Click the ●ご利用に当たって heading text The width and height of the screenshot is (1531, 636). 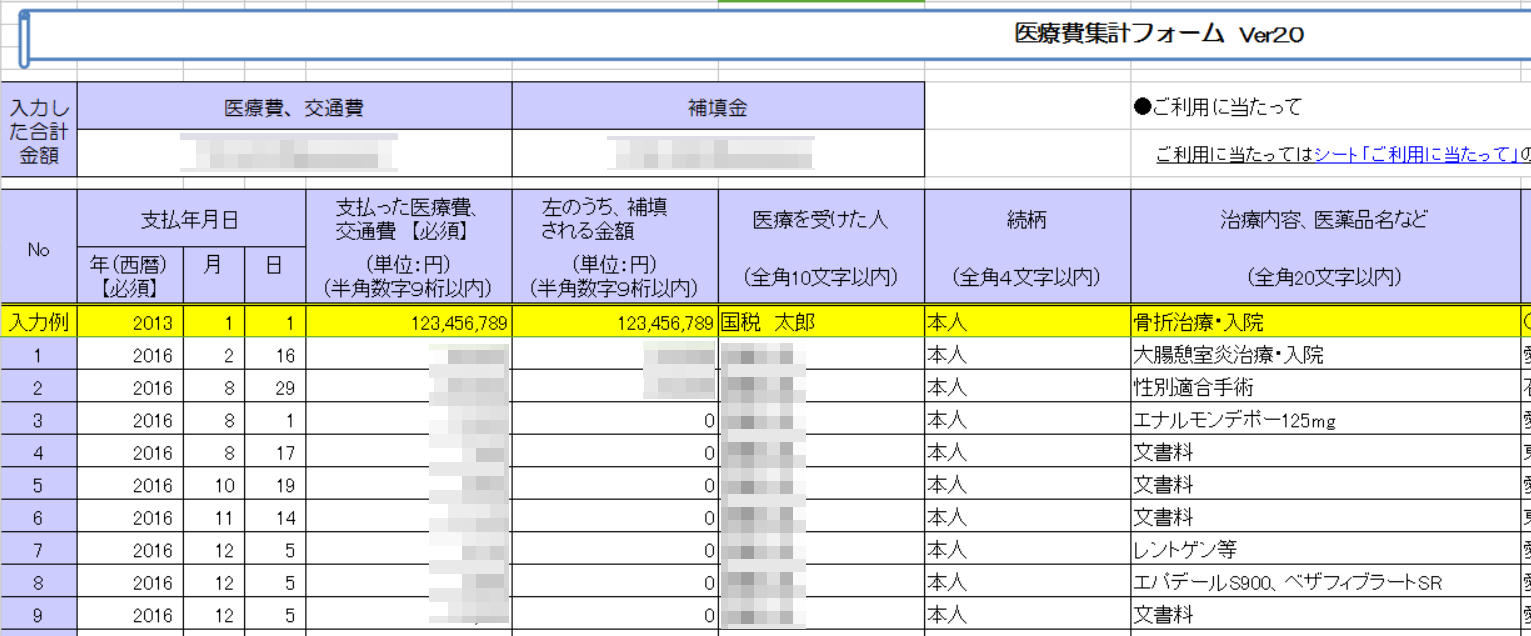click(1218, 107)
